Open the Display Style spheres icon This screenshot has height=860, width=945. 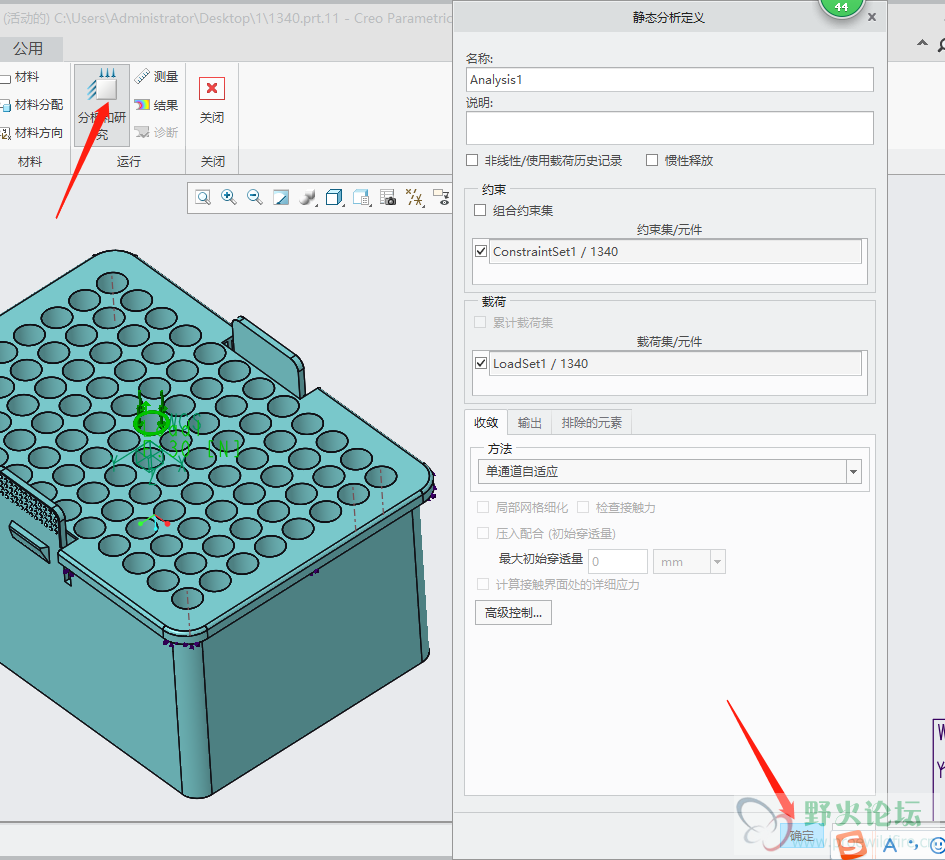[x=307, y=197]
